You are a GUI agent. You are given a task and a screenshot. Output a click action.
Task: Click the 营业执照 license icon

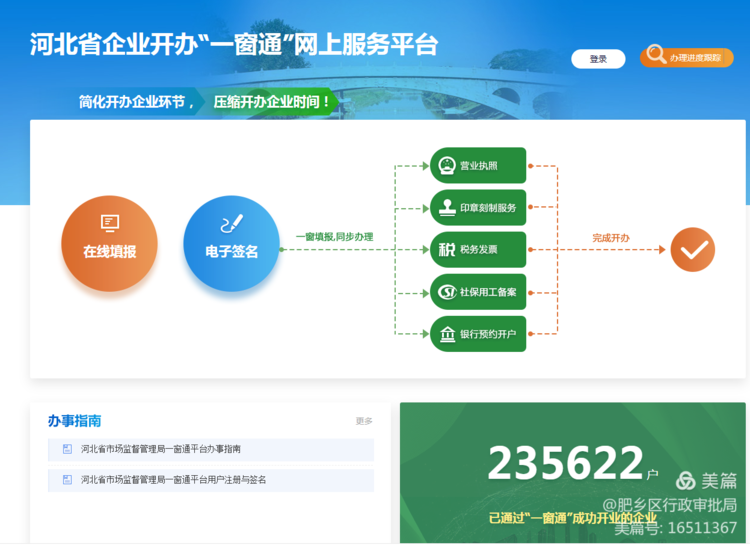tap(446, 165)
